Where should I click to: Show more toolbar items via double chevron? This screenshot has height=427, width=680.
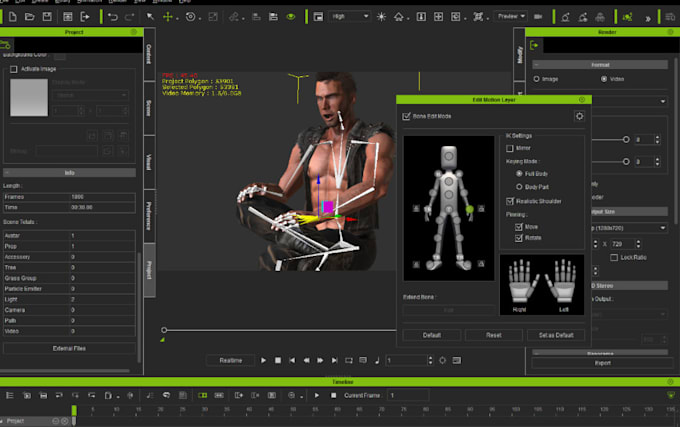pos(647,18)
